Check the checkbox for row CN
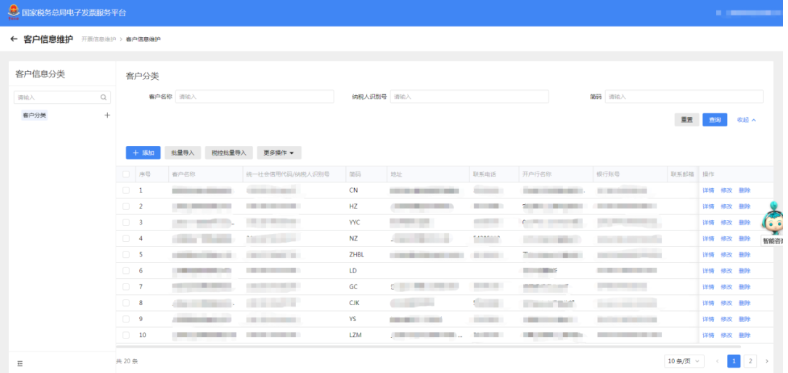Image resolution: width=788 pixels, height=373 pixels. [x=126, y=191]
